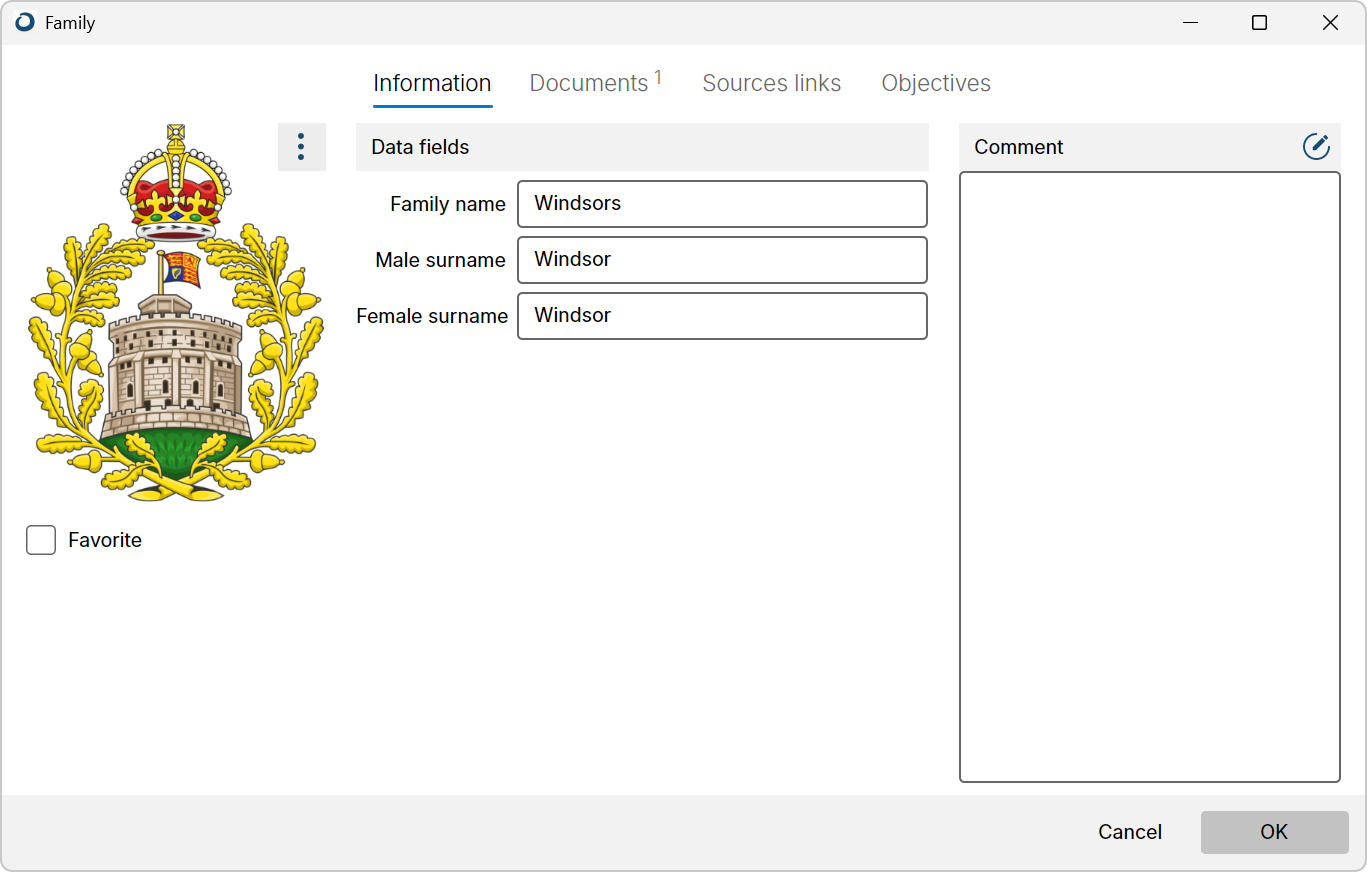
Task: Minimize the Family window
Action: [x=1190, y=22]
